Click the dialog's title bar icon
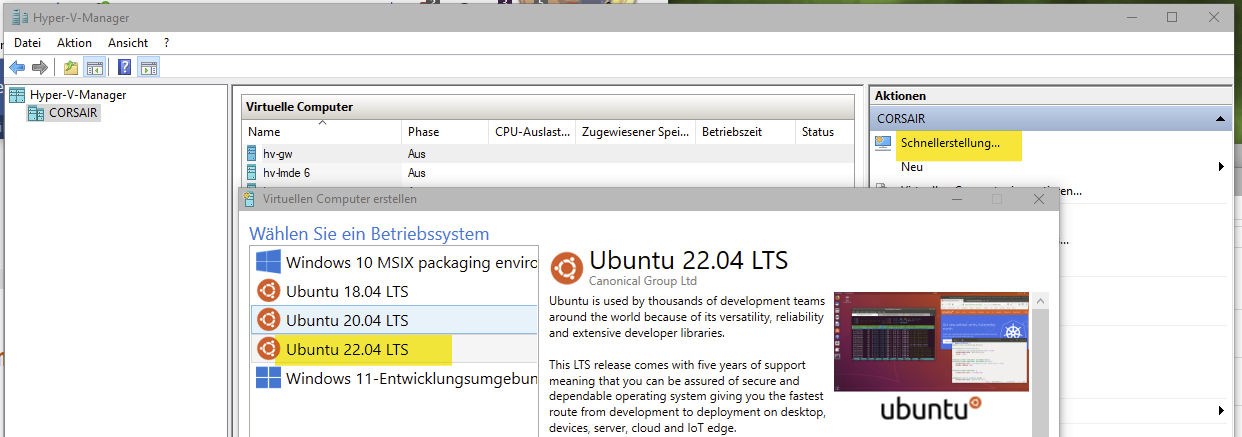 coord(250,198)
